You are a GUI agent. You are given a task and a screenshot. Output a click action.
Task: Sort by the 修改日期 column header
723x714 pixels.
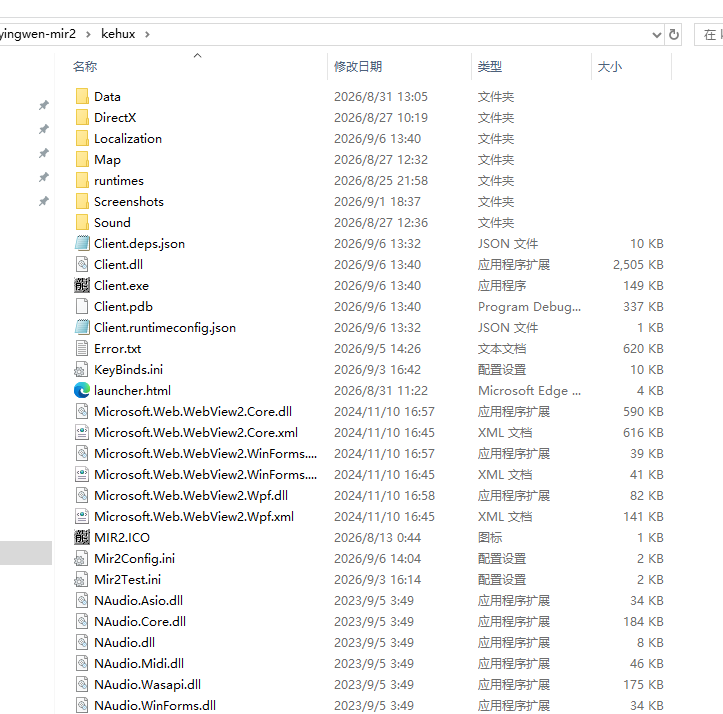click(x=358, y=66)
